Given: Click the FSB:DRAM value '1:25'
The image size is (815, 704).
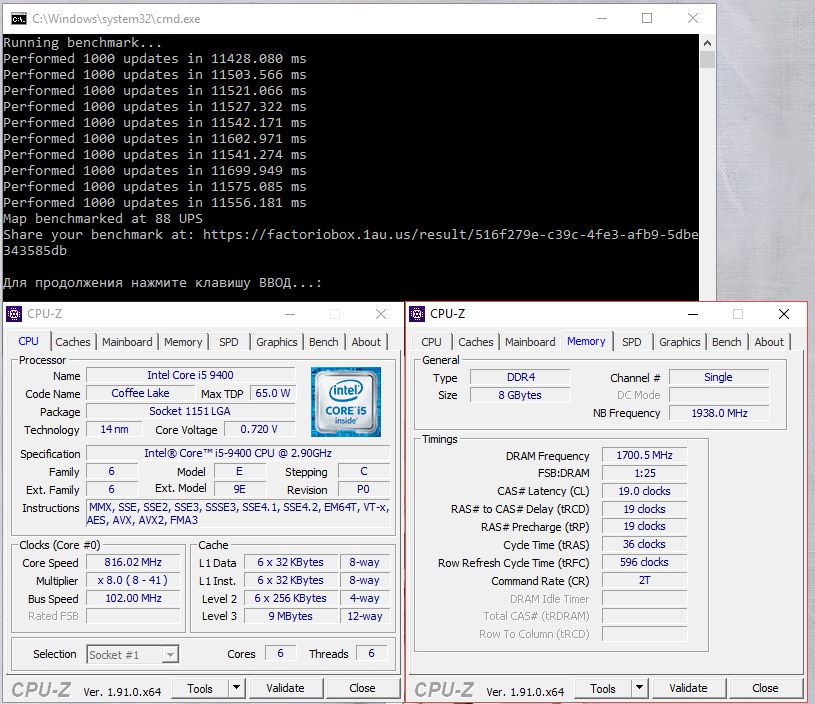Looking at the screenshot, I should (645, 473).
